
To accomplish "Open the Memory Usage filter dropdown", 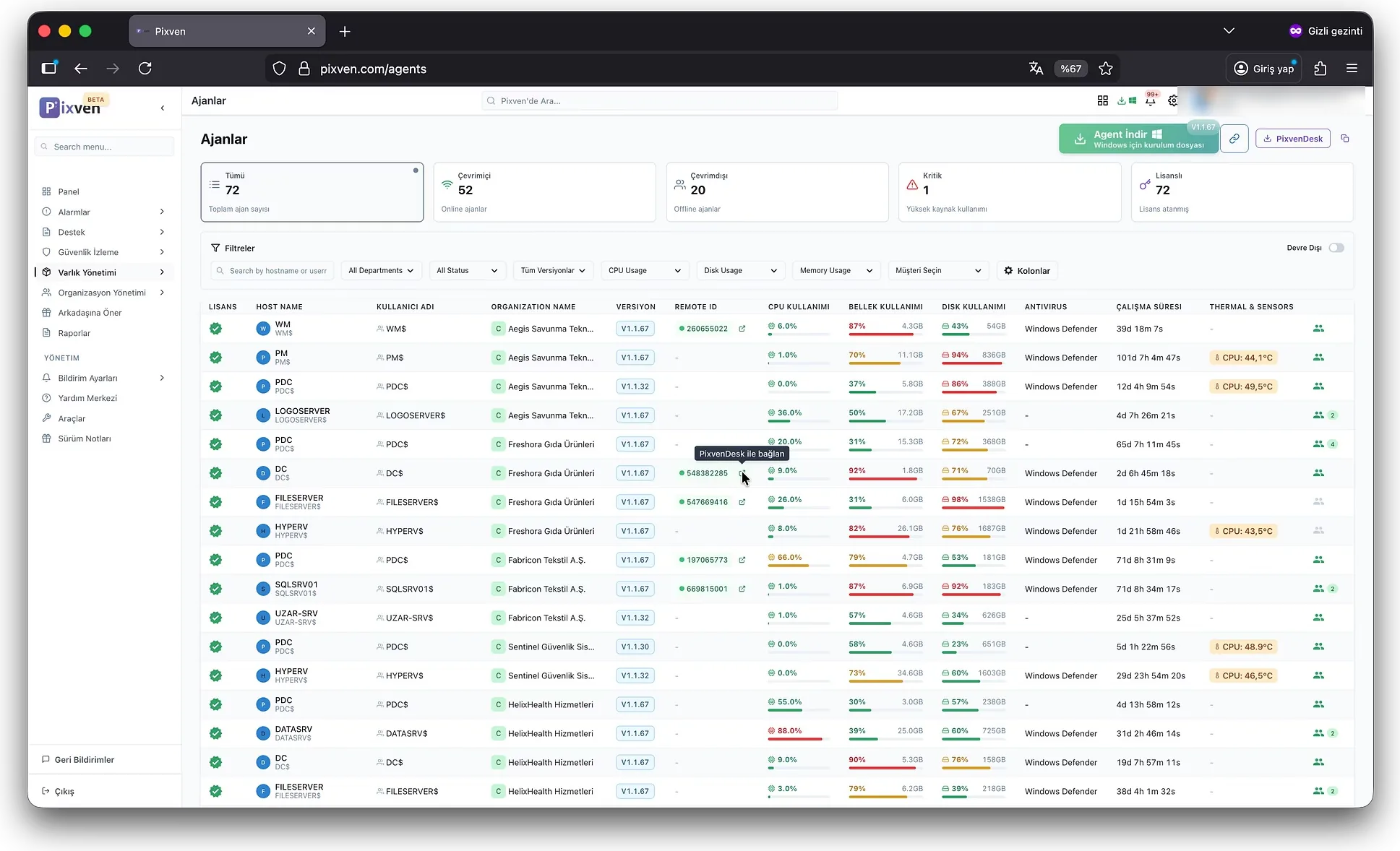I will pyautogui.click(x=836, y=271).
